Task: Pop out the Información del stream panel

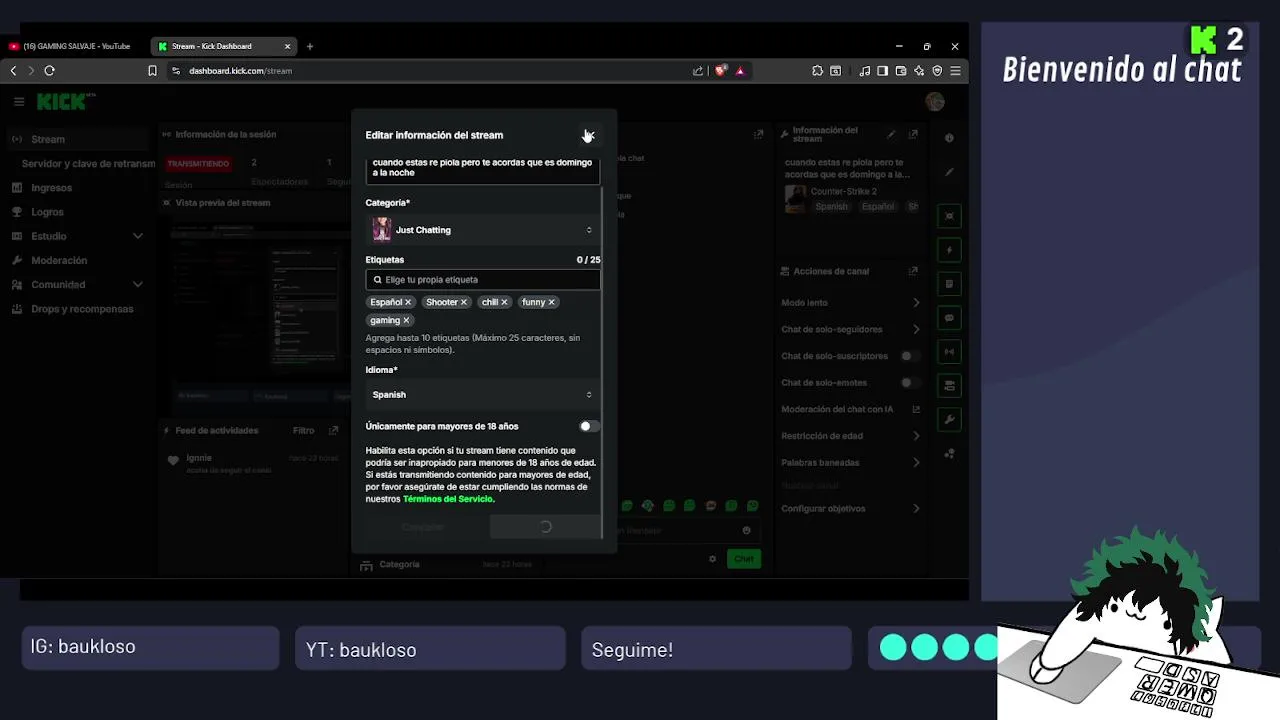Action: coord(913,134)
